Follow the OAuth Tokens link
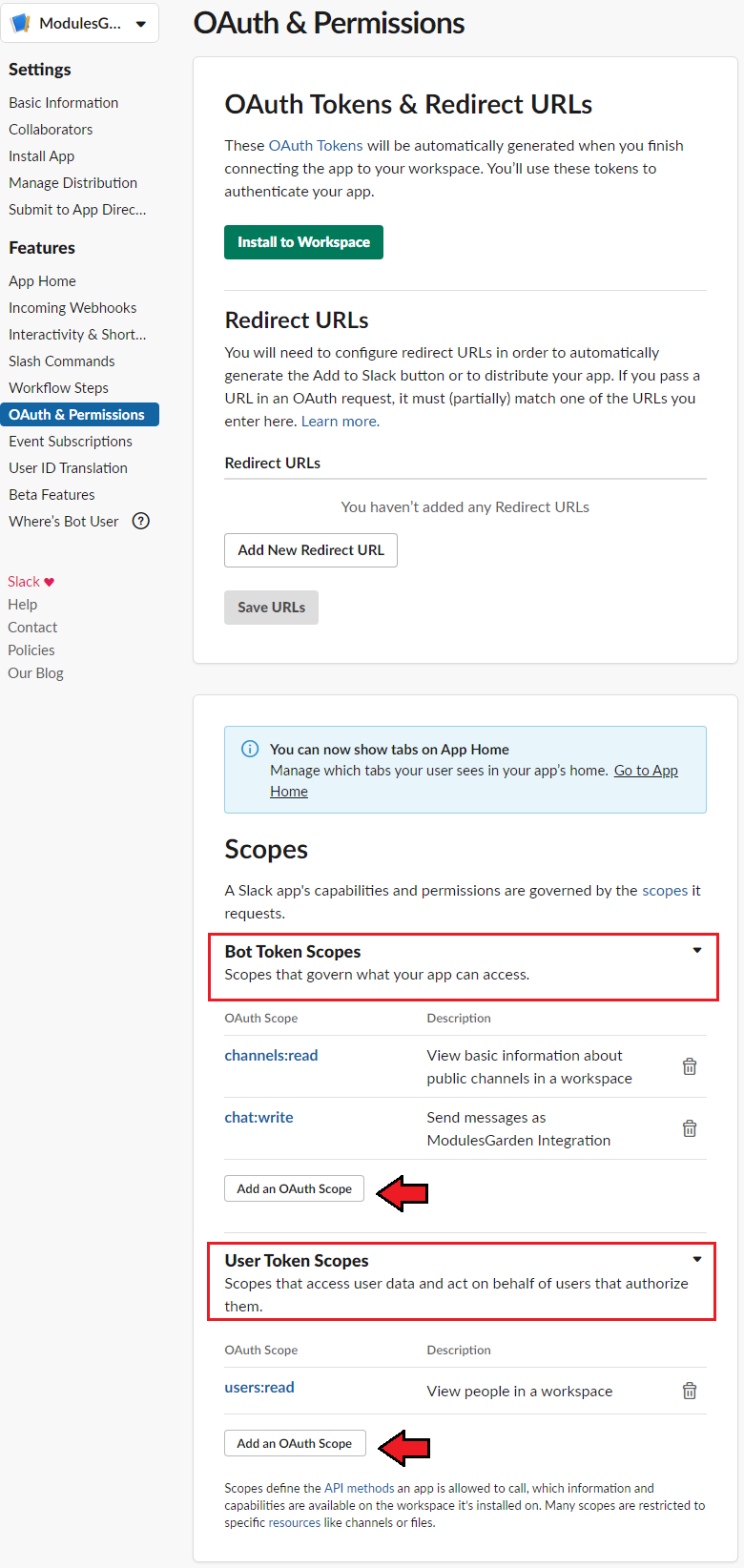744x1568 pixels. pos(316,145)
